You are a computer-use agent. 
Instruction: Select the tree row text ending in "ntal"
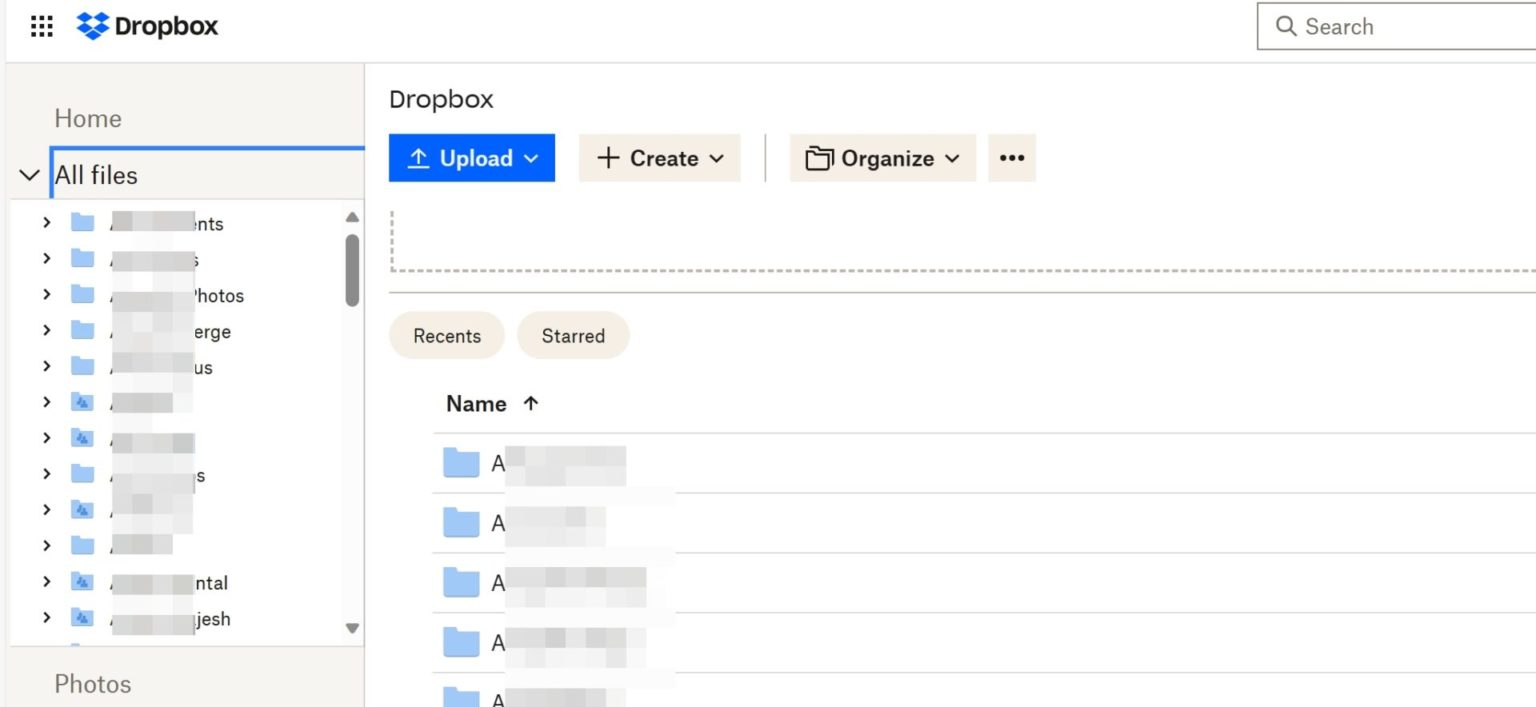point(169,583)
